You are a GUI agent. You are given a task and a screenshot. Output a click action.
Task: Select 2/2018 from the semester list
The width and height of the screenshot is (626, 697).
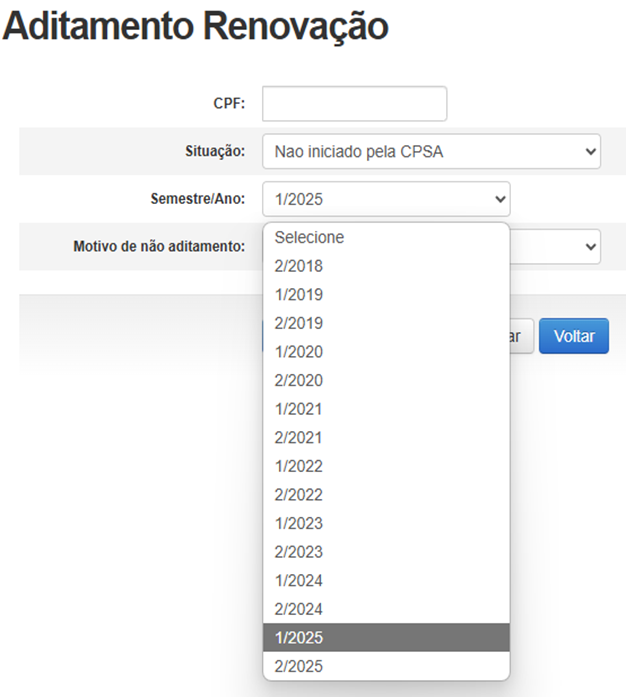click(385, 266)
